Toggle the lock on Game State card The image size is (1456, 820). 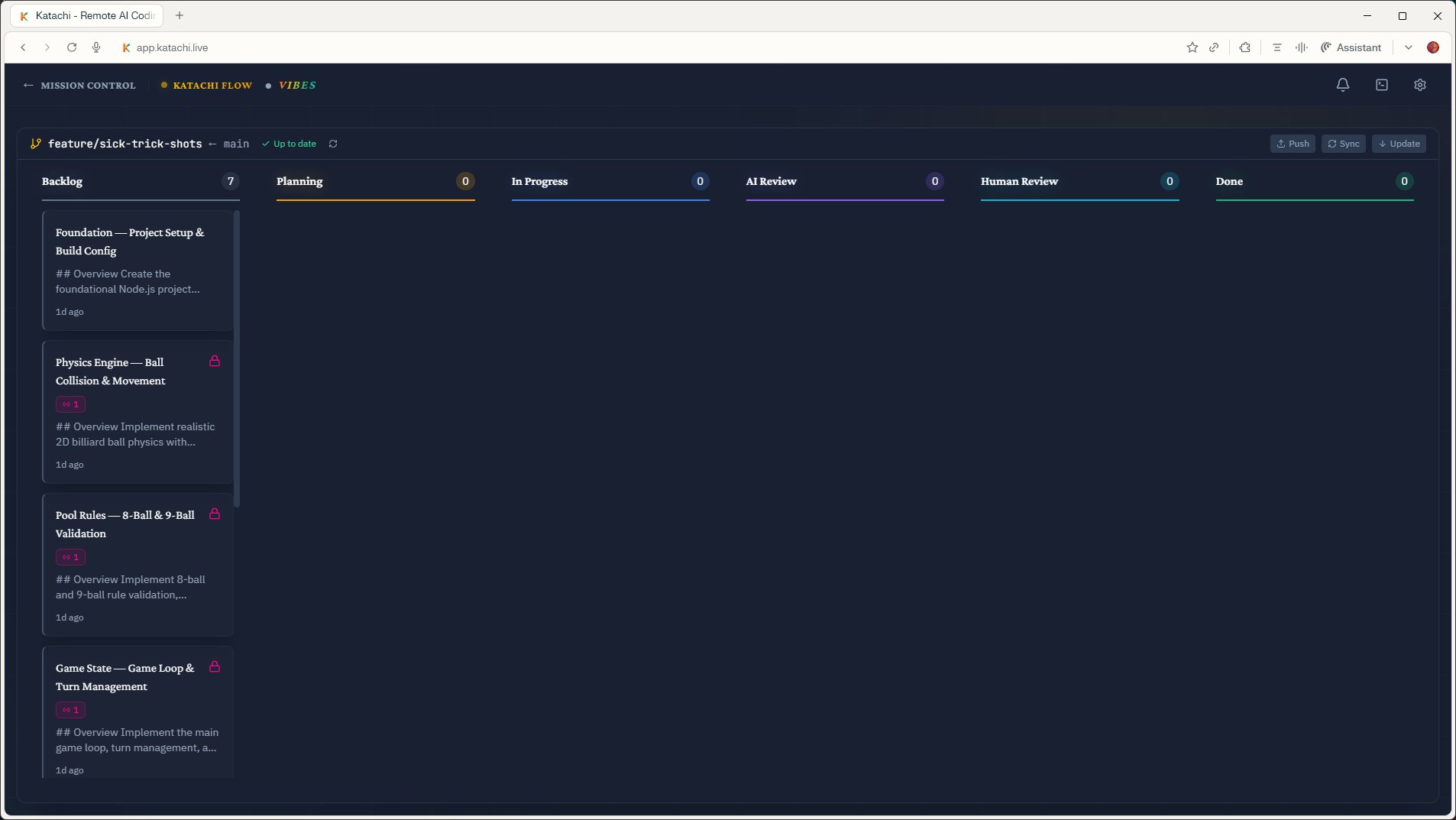point(215,667)
